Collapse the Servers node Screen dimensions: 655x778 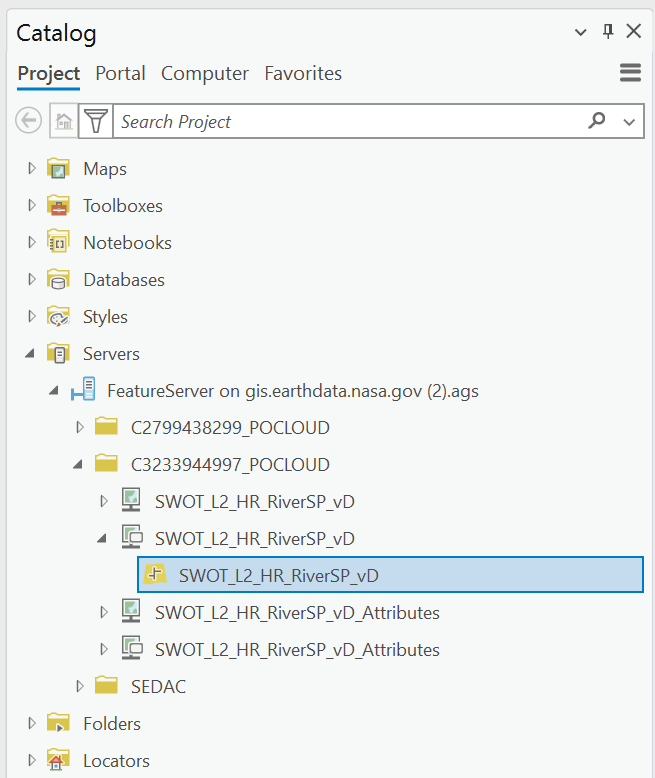tap(30, 354)
